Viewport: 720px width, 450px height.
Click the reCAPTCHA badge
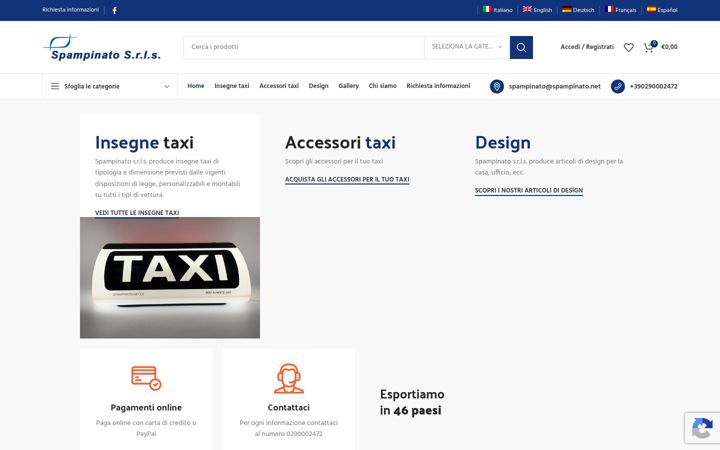tap(702, 428)
